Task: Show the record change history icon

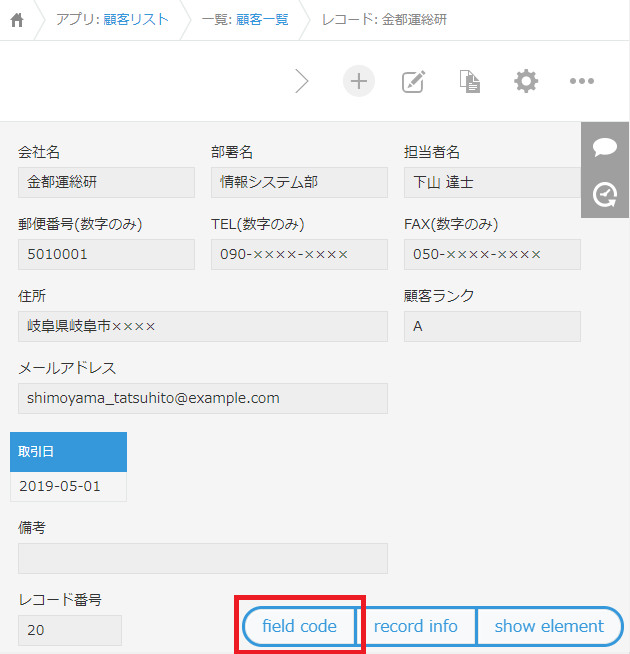Action: pyautogui.click(x=605, y=194)
